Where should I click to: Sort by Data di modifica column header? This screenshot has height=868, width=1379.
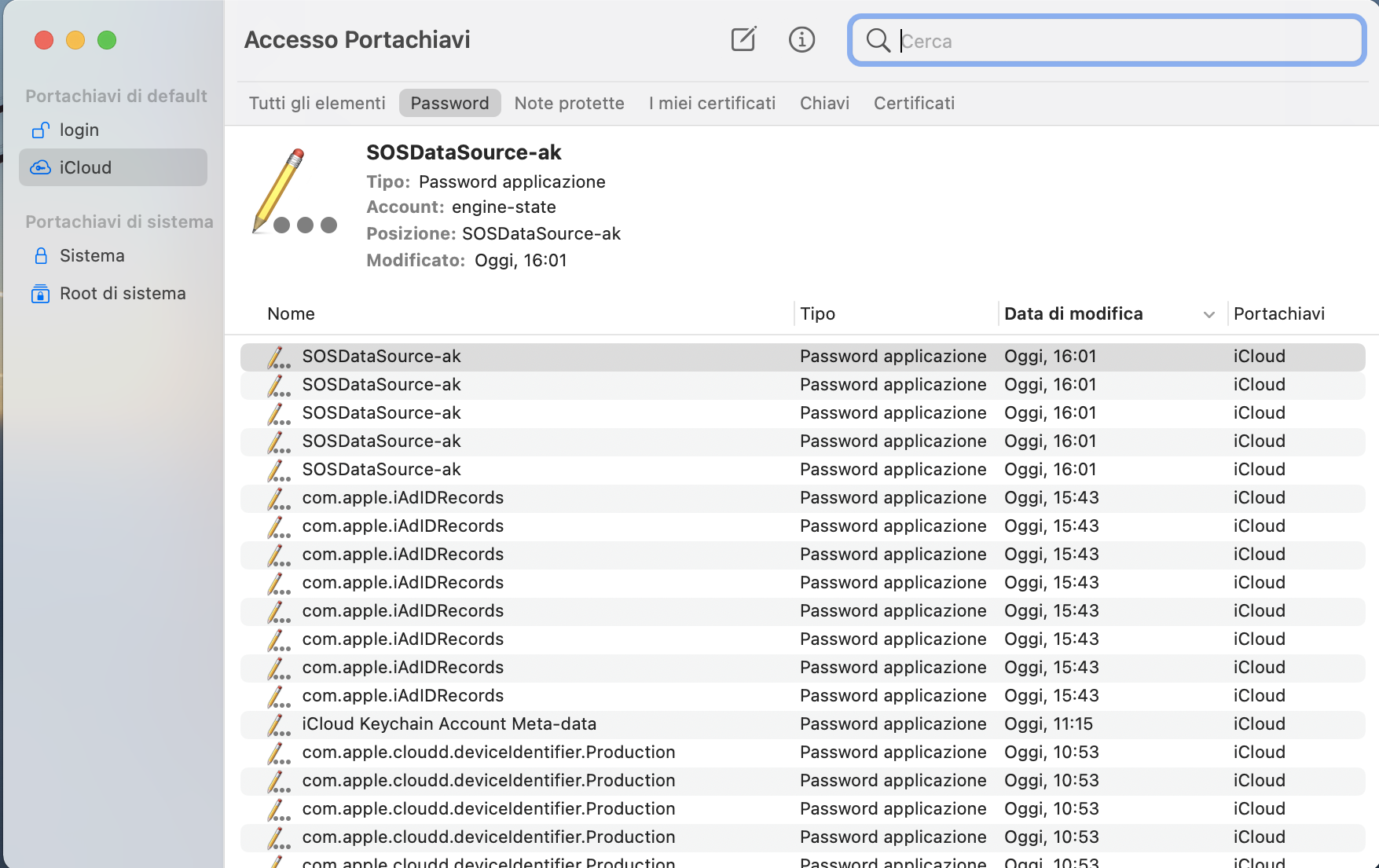click(1073, 313)
